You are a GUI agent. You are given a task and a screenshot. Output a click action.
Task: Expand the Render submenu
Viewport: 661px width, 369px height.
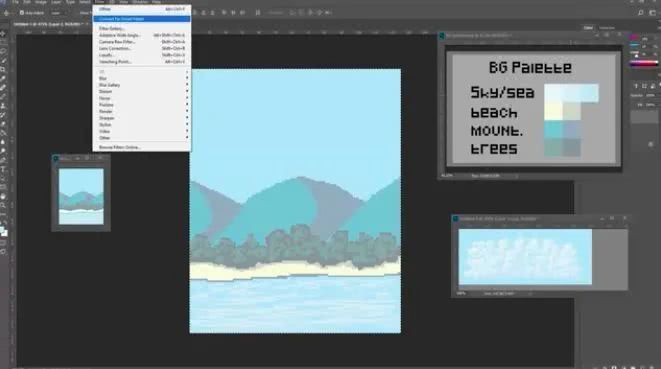tap(142, 111)
